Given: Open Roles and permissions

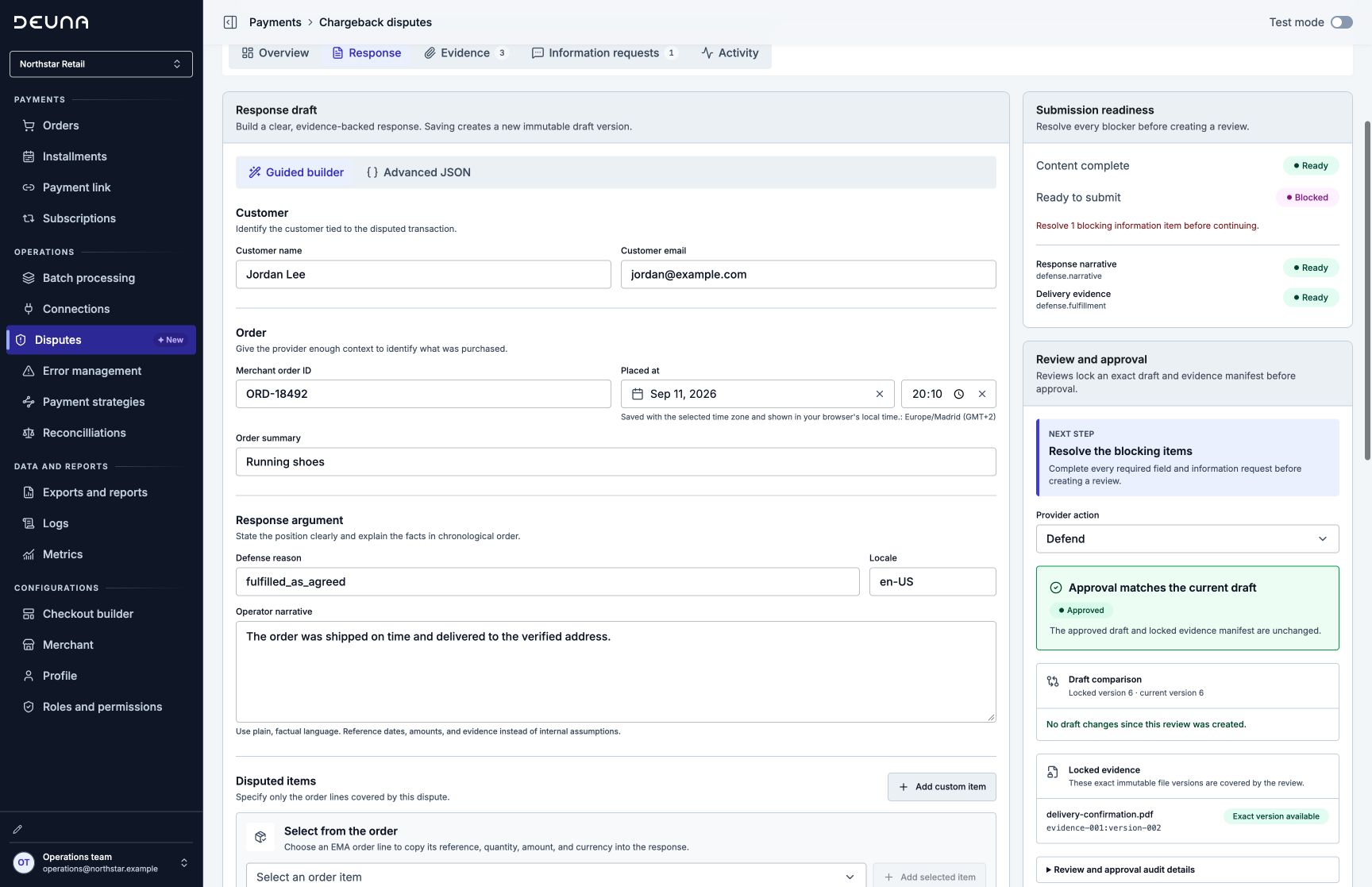Looking at the screenshot, I should pyautogui.click(x=101, y=707).
